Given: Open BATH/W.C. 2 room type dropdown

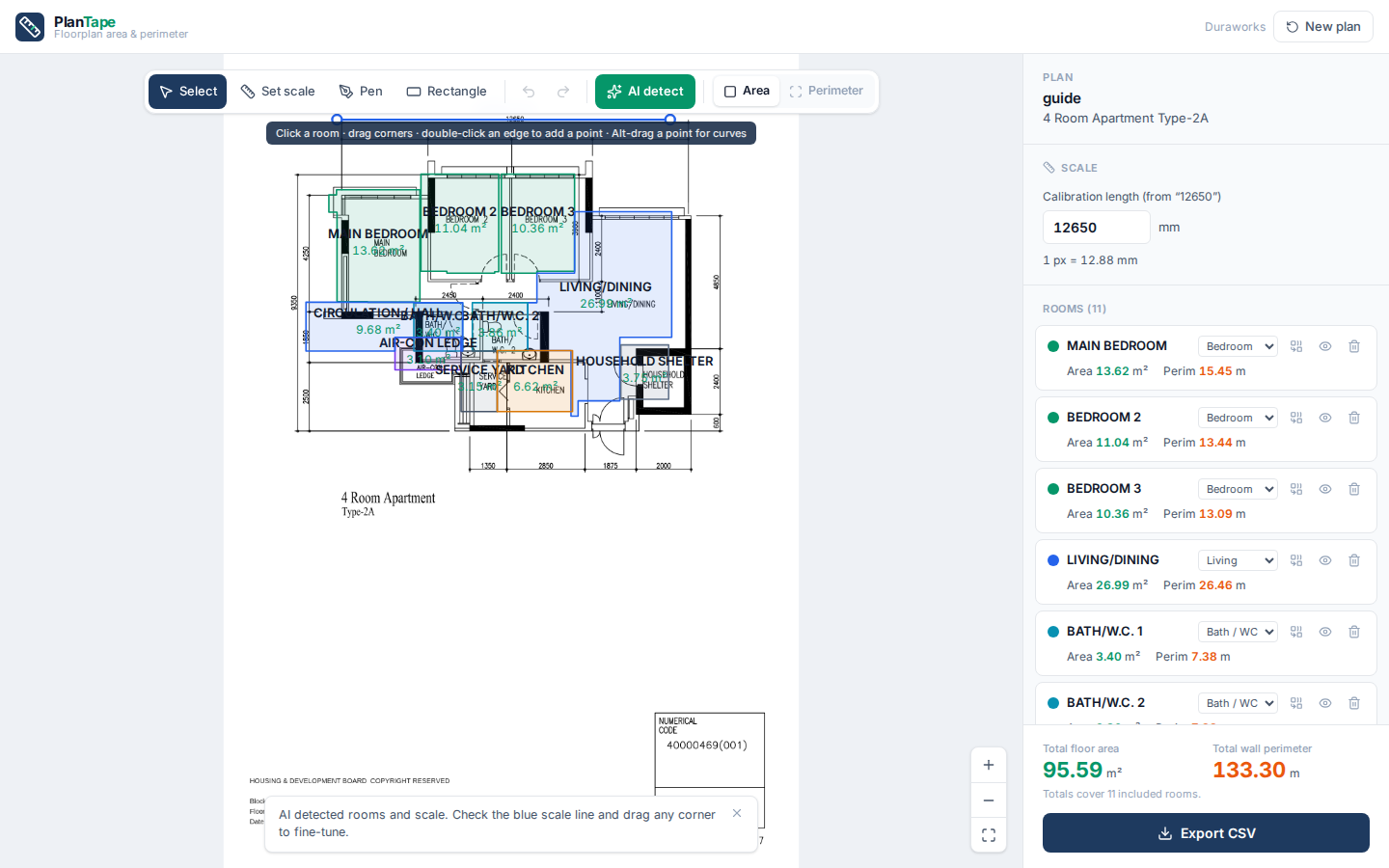Looking at the screenshot, I should pos(1238,703).
